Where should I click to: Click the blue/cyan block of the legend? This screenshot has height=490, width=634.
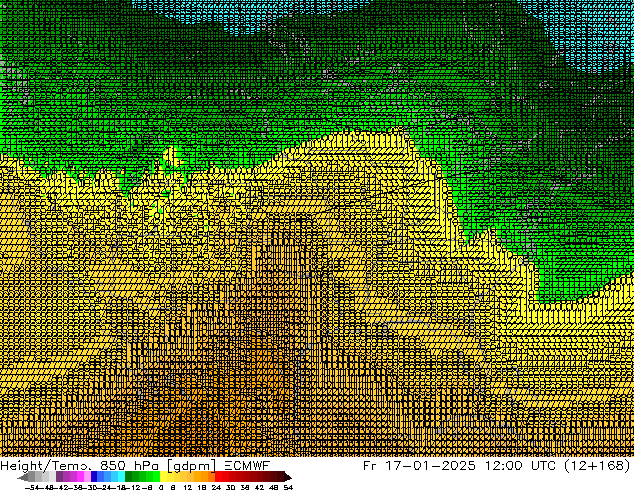[x=108, y=477]
